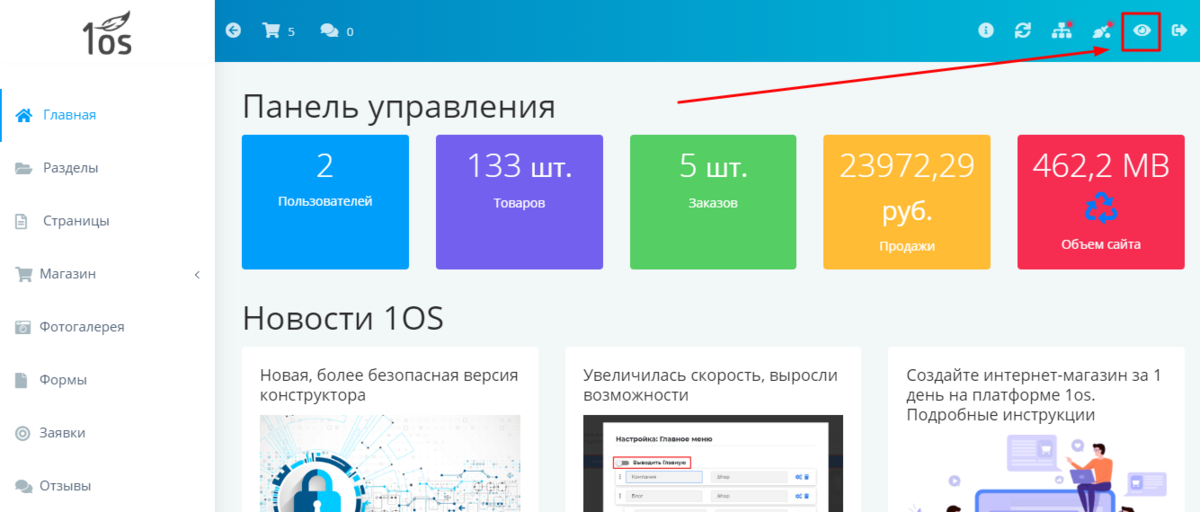Open the purple Товаров card
The image size is (1200, 512).
pos(519,202)
